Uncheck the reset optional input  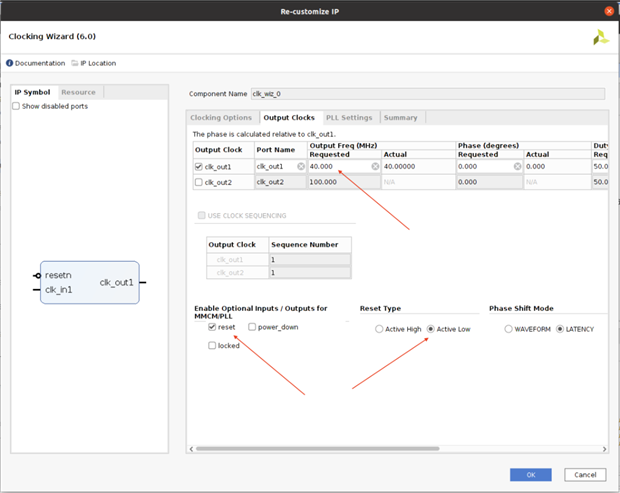[x=212, y=327]
